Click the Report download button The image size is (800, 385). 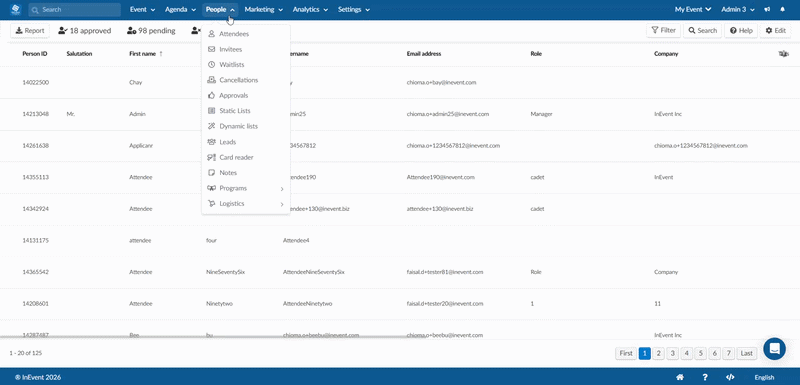point(30,31)
